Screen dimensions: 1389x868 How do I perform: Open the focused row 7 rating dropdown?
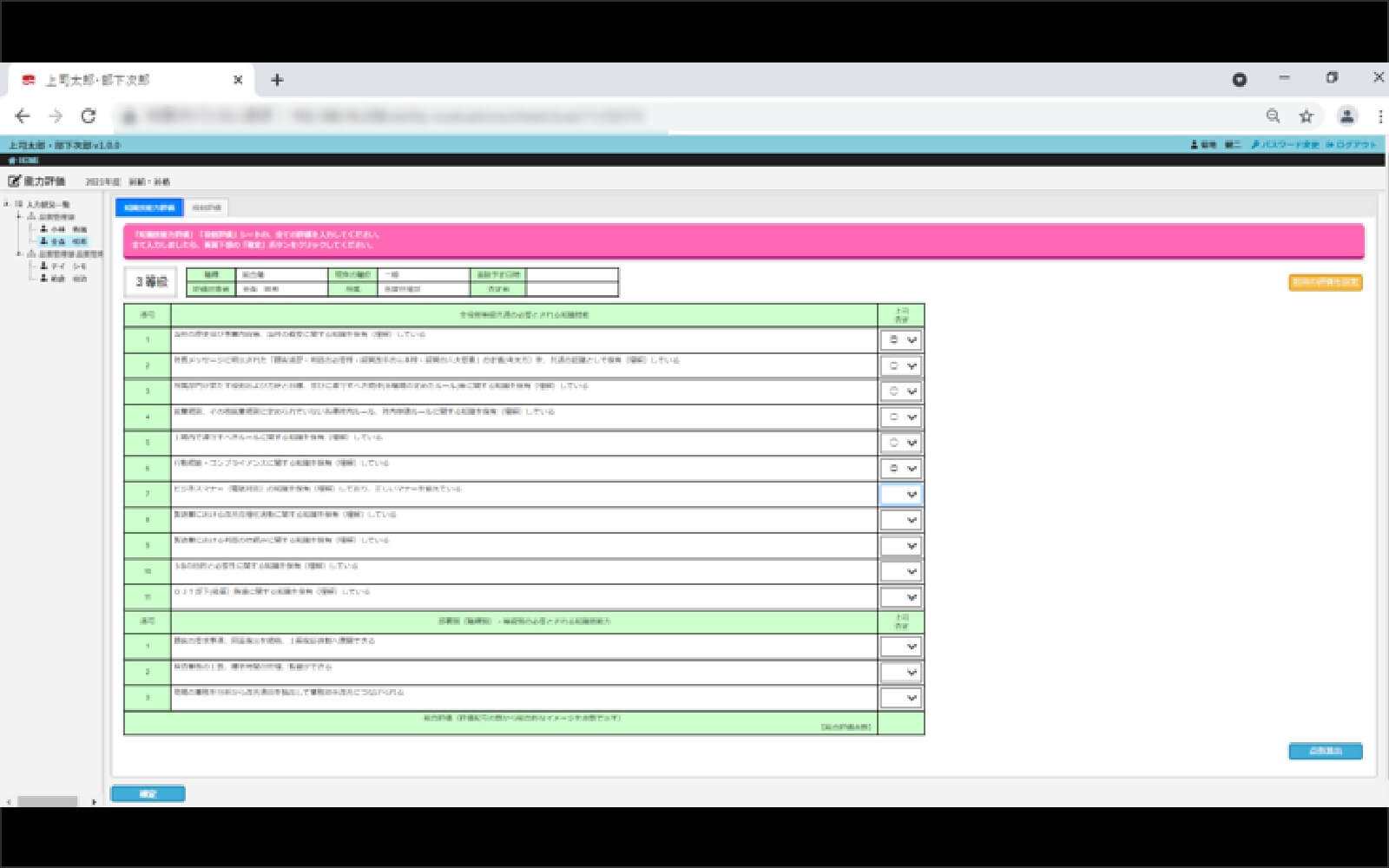point(901,494)
